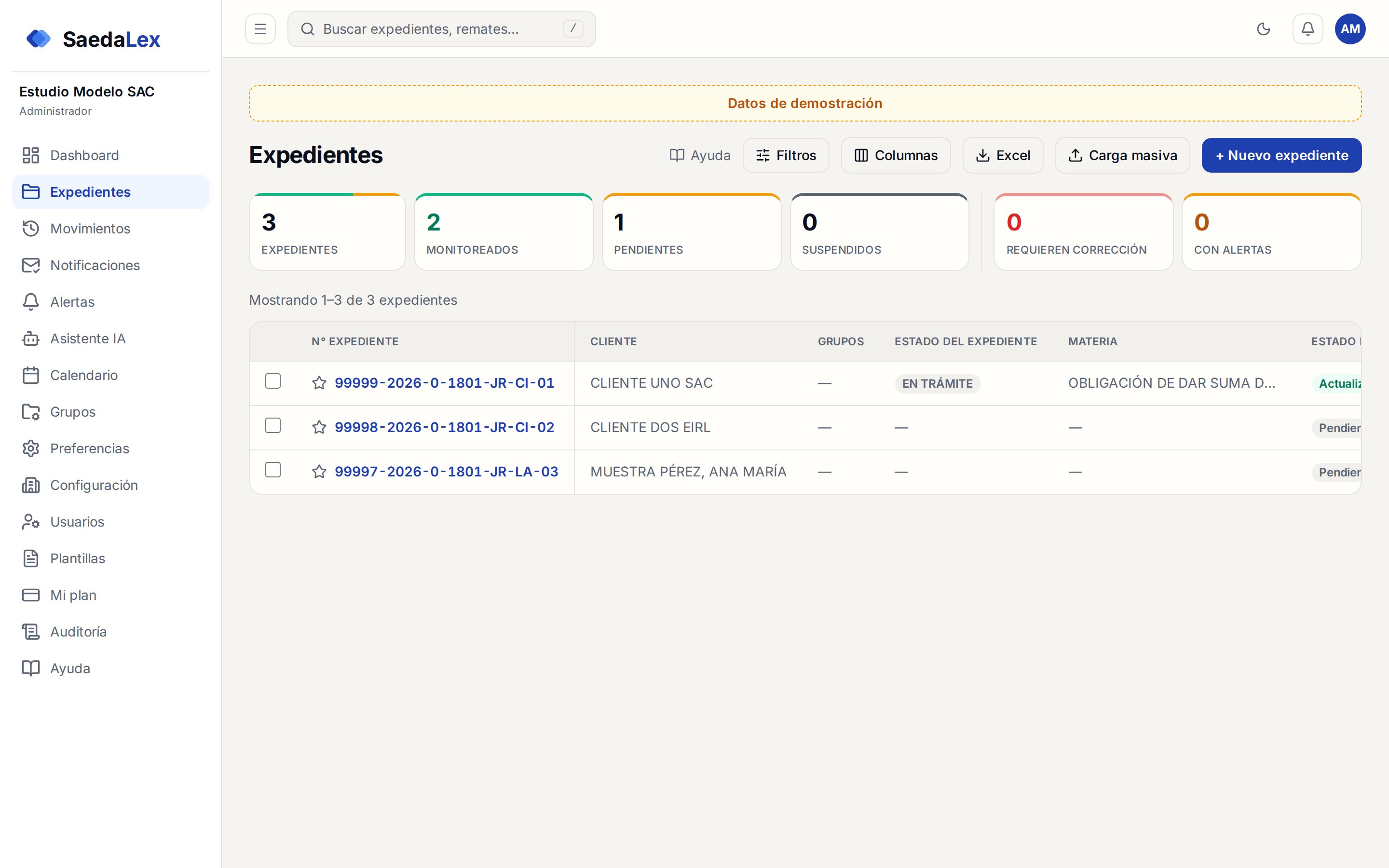Viewport: 1389px width, 868px height.
Task: Open Carga masiva upload
Action: pos(1122,155)
